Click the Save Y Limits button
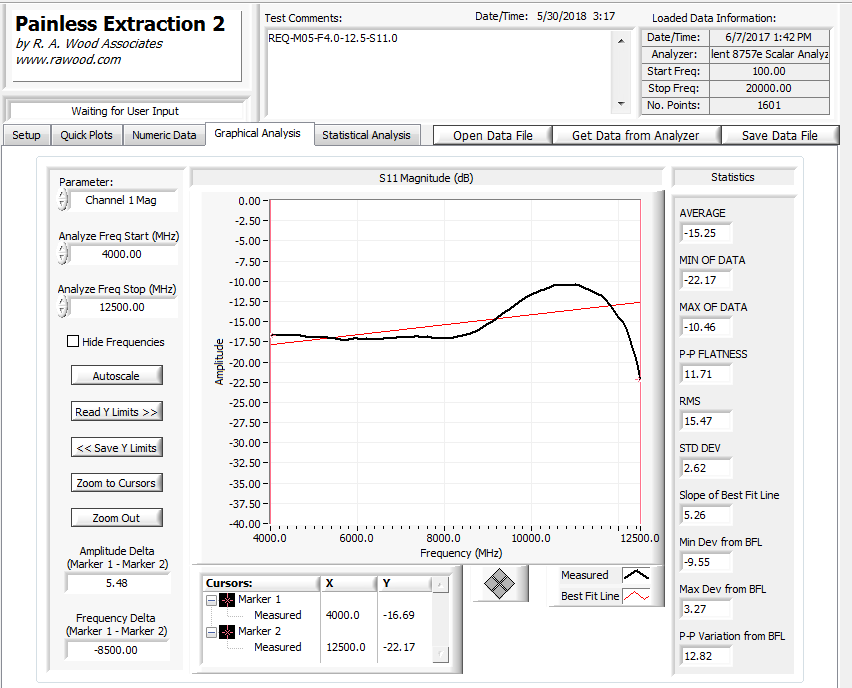The height and width of the screenshot is (688, 852). (116, 448)
